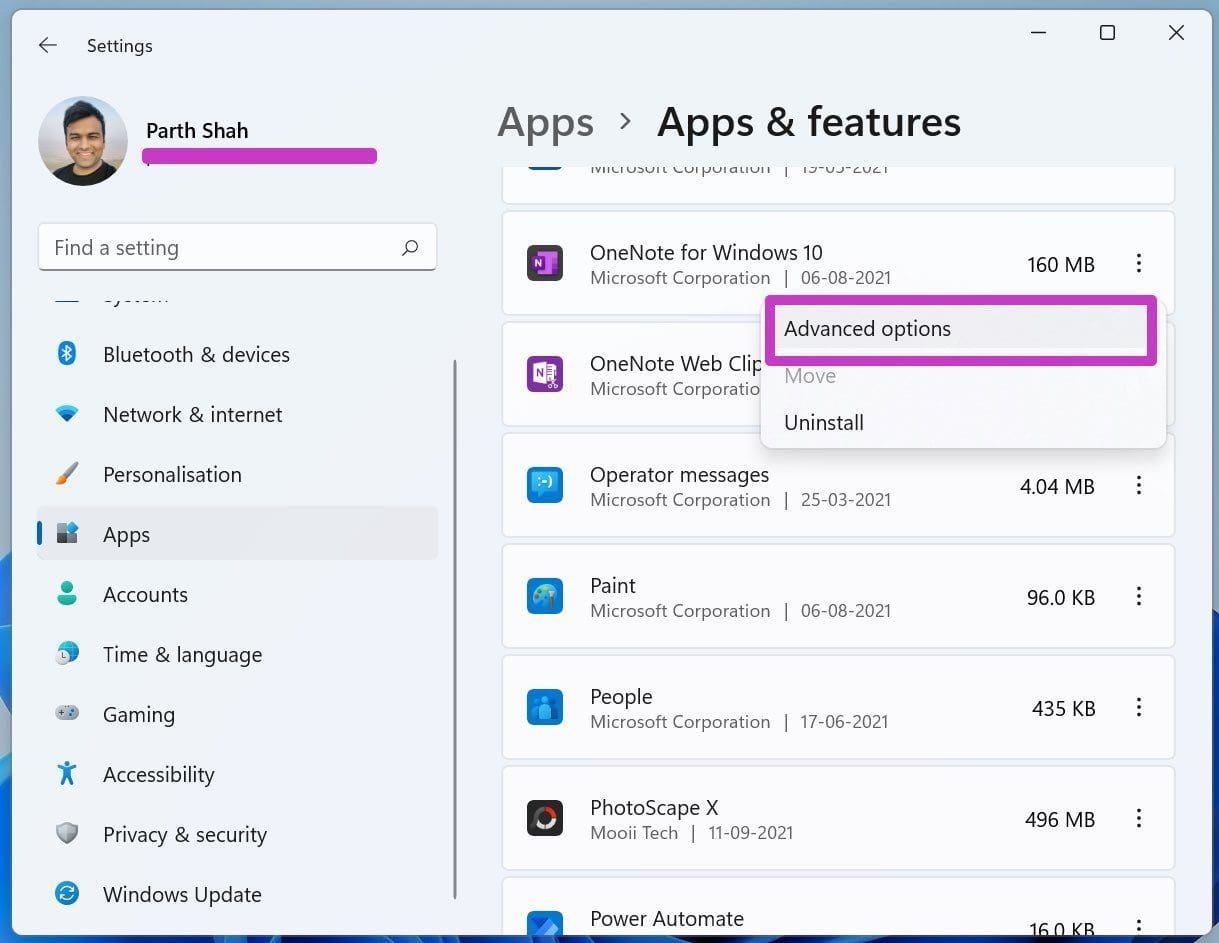
Task: Click the People app icon
Action: 545,707
